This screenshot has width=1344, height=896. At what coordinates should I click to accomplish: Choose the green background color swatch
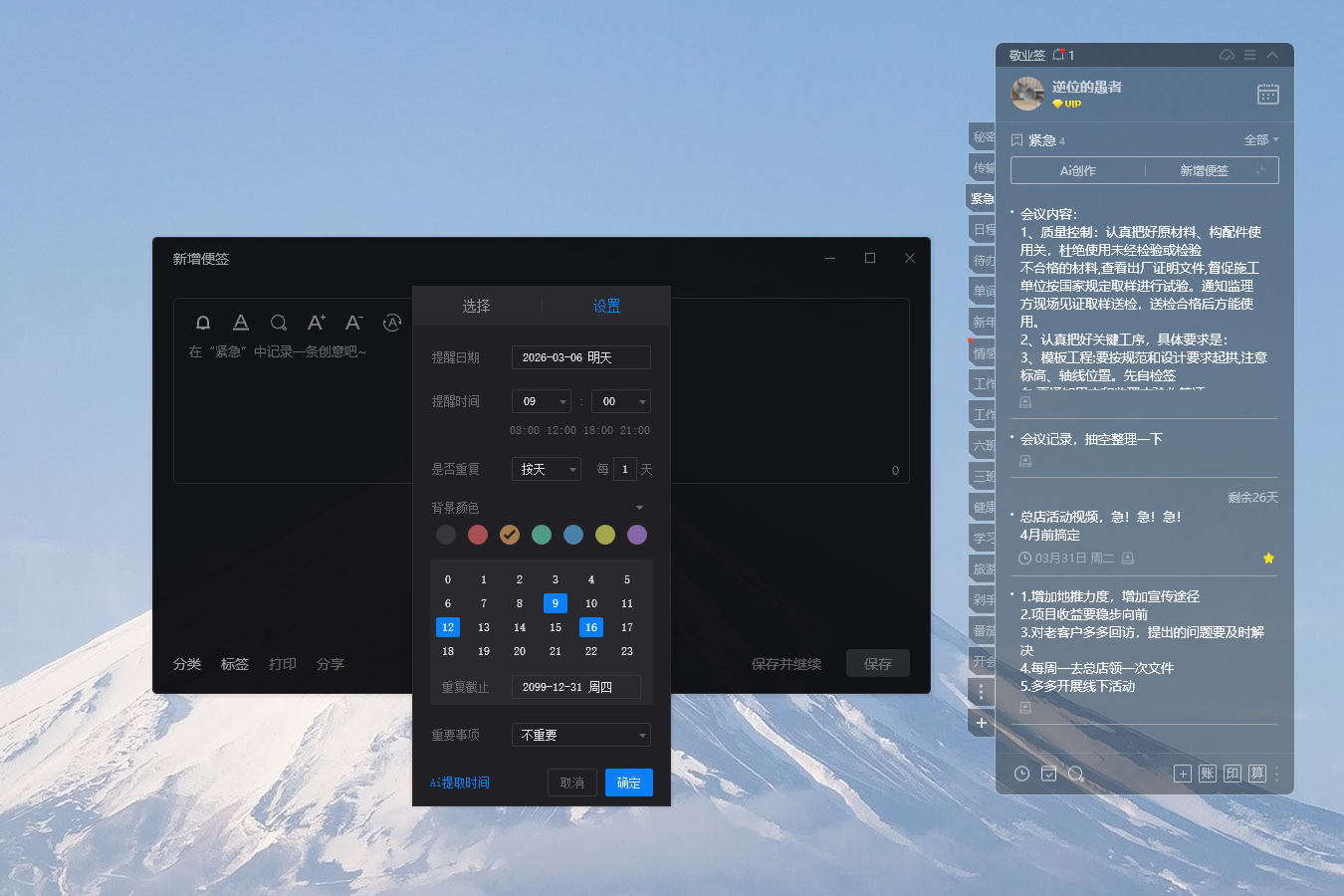541,535
